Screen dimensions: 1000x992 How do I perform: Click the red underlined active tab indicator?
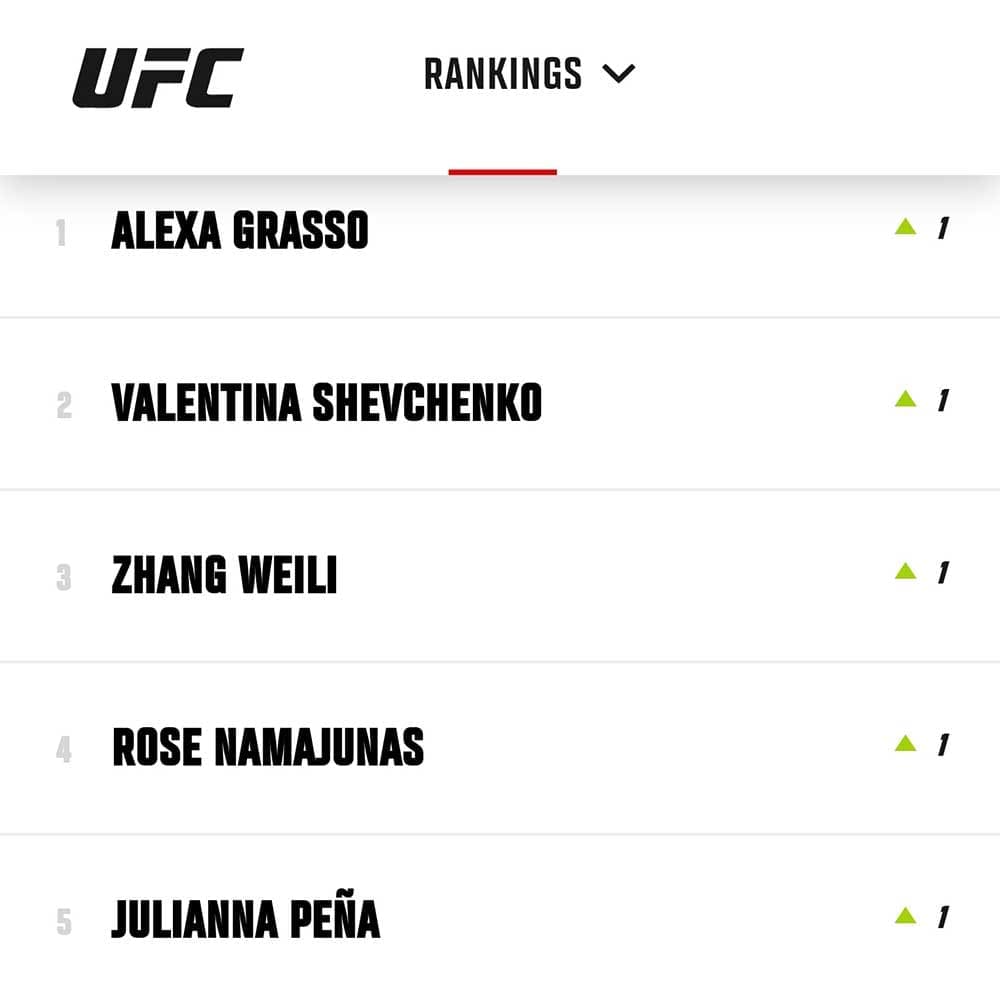pyautogui.click(x=503, y=172)
